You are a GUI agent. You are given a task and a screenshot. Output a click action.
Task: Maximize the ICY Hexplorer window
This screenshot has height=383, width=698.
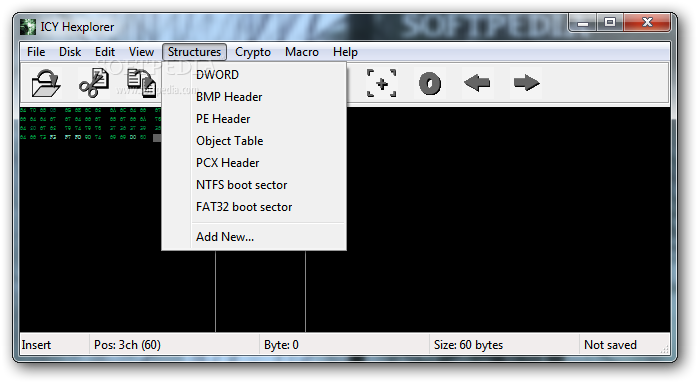pos(610,23)
